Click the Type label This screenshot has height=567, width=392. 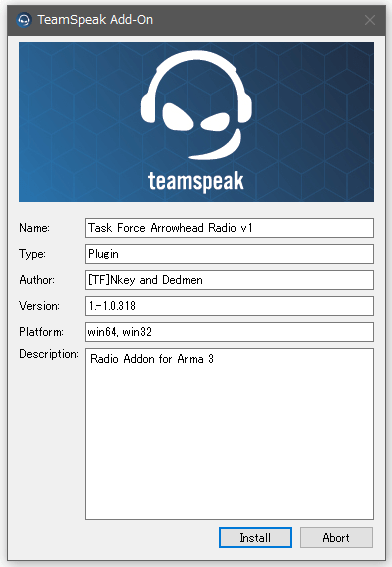tap(33, 254)
